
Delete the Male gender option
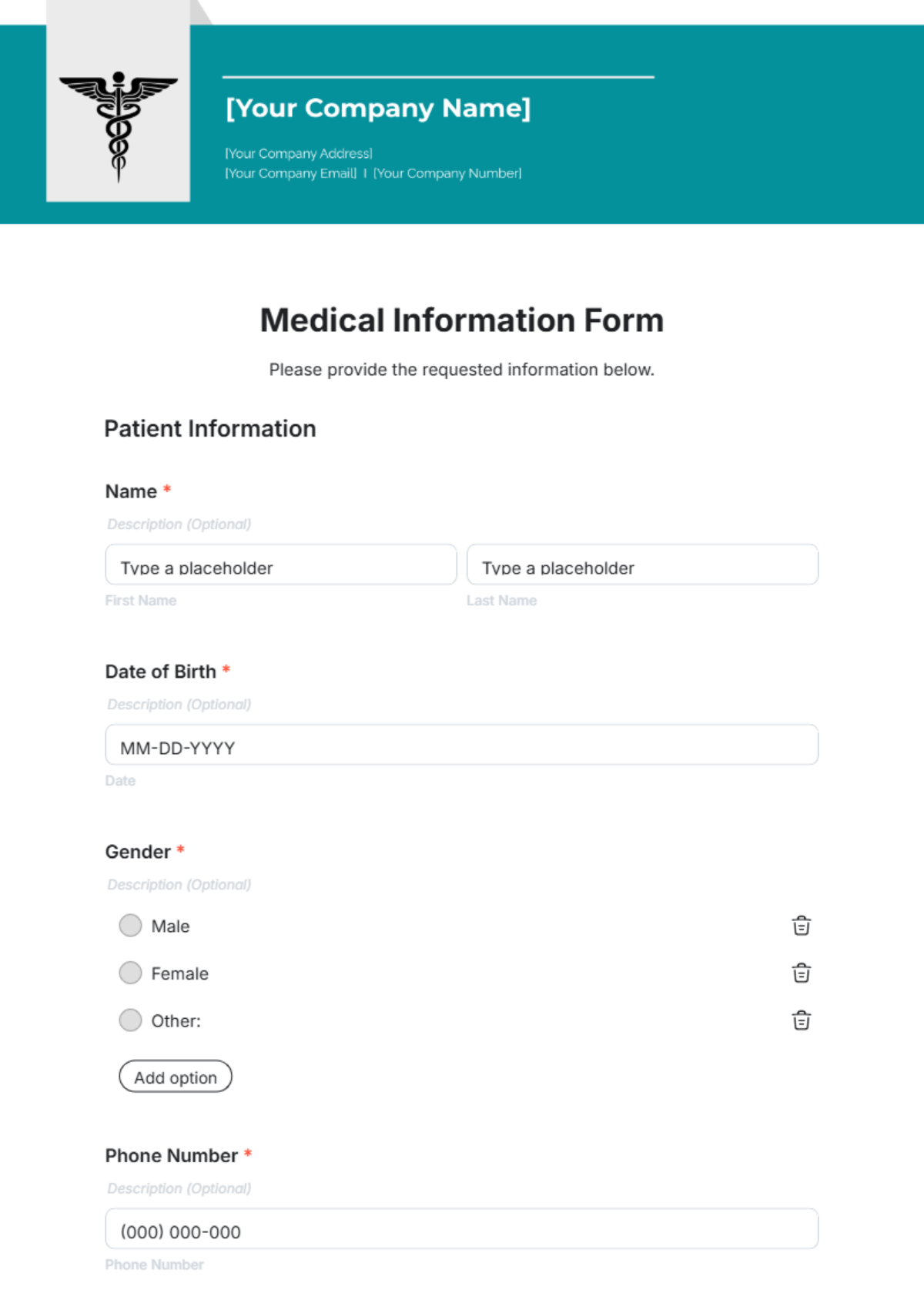[801, 926]
